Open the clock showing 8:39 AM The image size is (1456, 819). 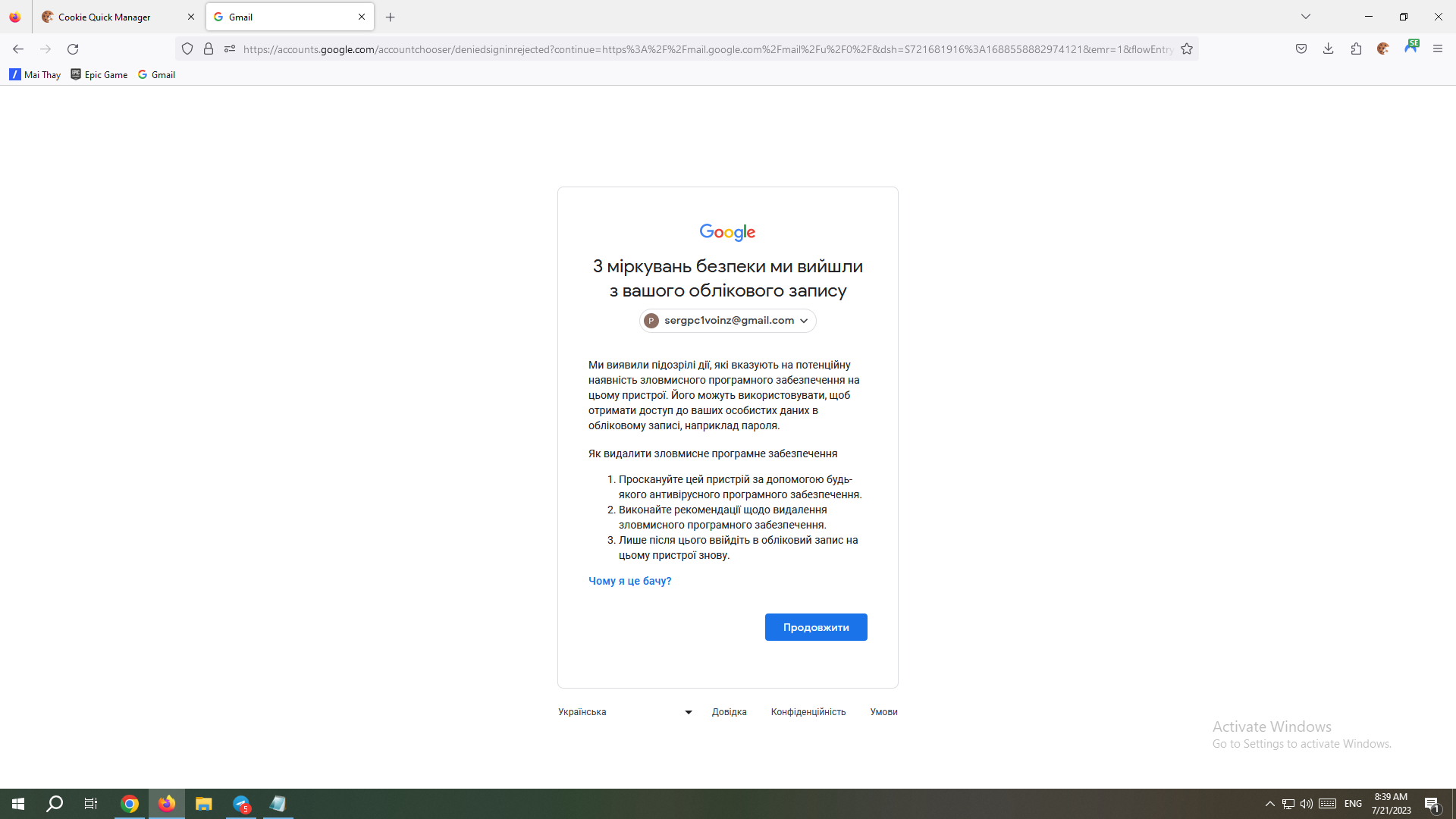pos(1392,804)
